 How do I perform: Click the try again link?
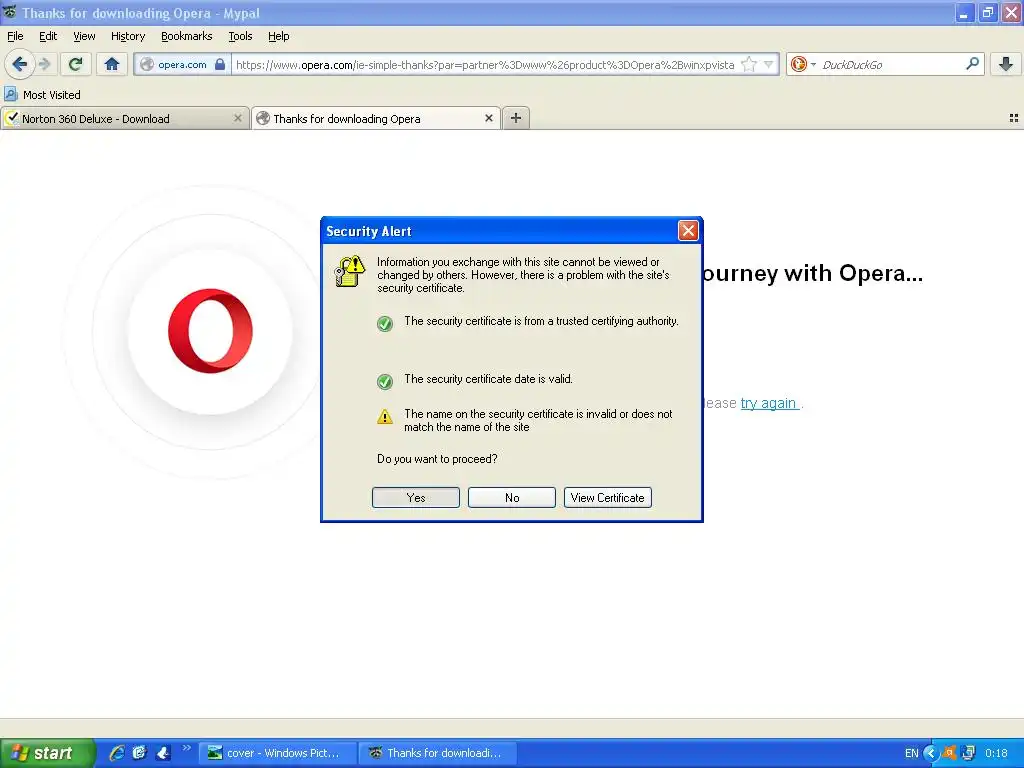point(769,403)
